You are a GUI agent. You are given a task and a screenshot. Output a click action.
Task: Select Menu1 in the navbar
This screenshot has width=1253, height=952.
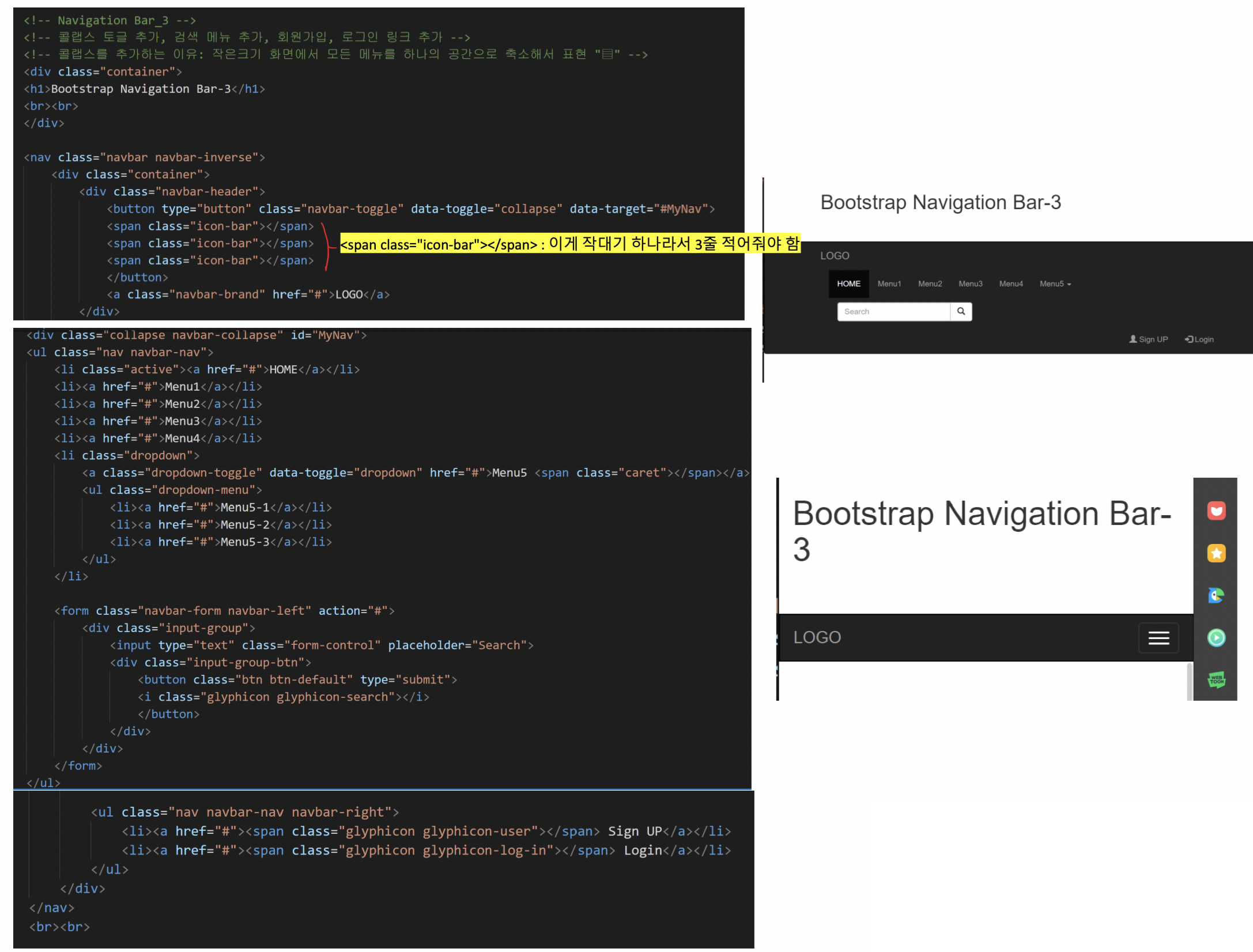pos(889,284)
